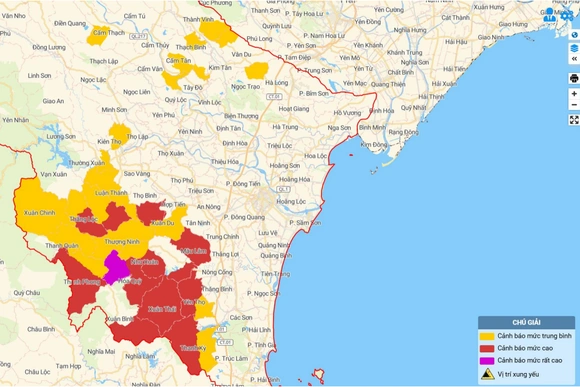
Task: Click the 'QL.217' road shield
Action: [139, 36]
